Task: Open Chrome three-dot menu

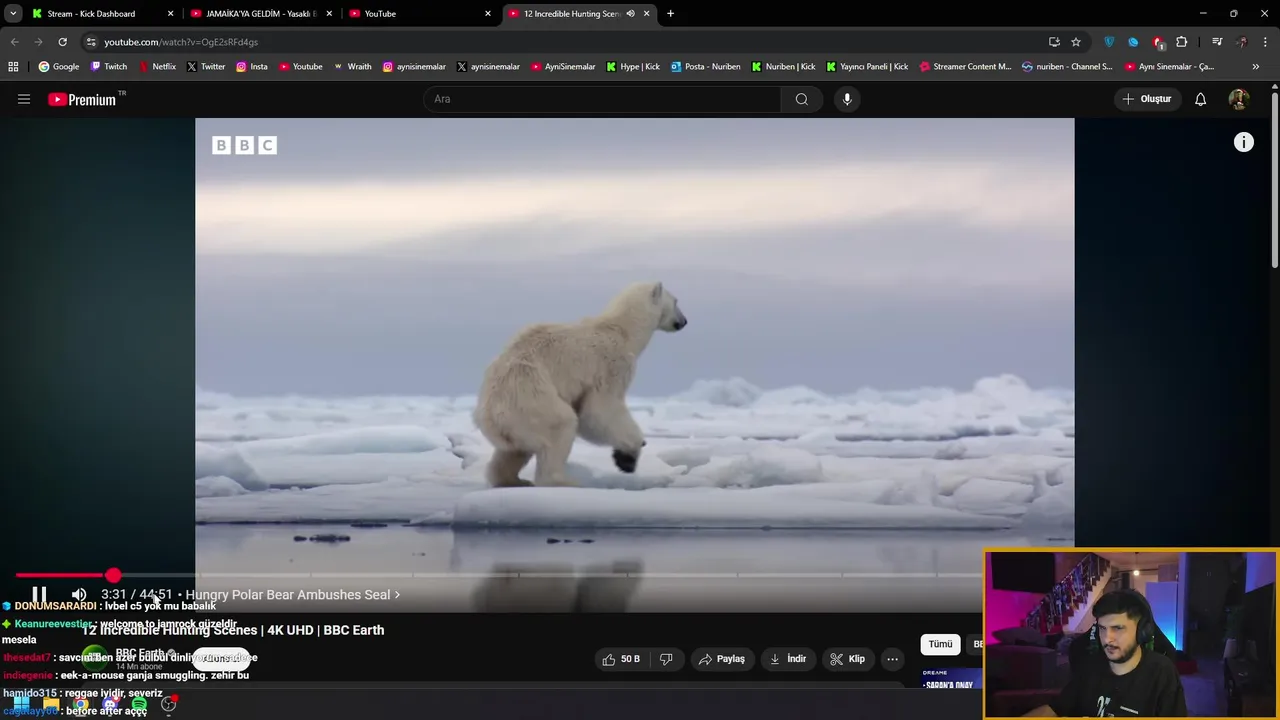Action: (x=1265, y=42)
